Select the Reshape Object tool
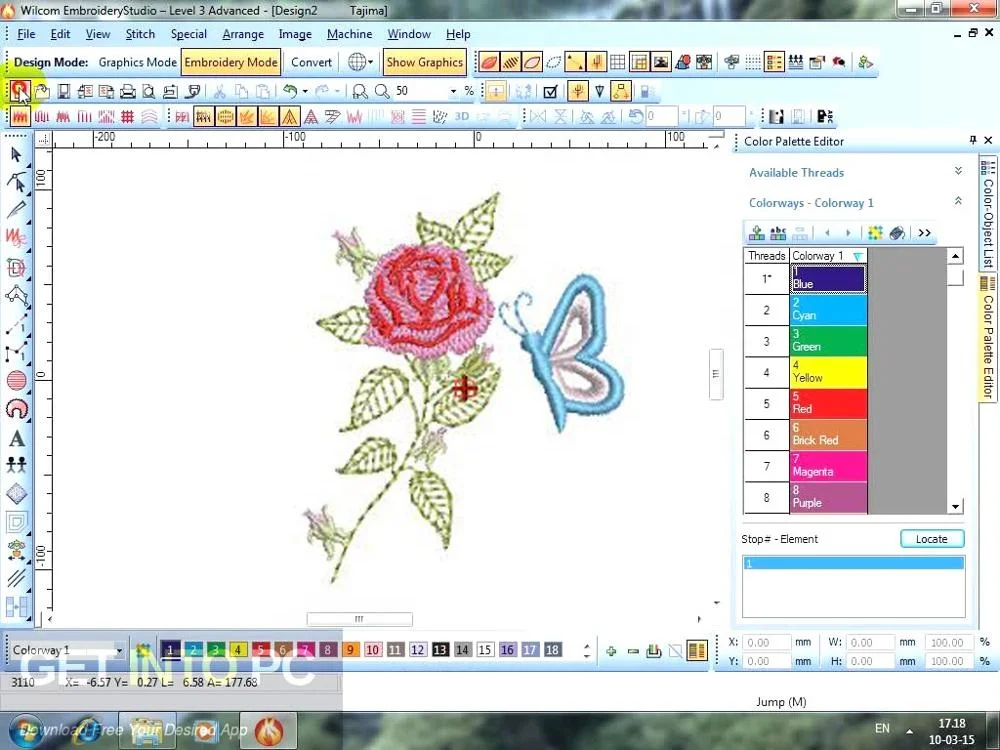The width and height of the screenshot is (1000, 750). 17,182
